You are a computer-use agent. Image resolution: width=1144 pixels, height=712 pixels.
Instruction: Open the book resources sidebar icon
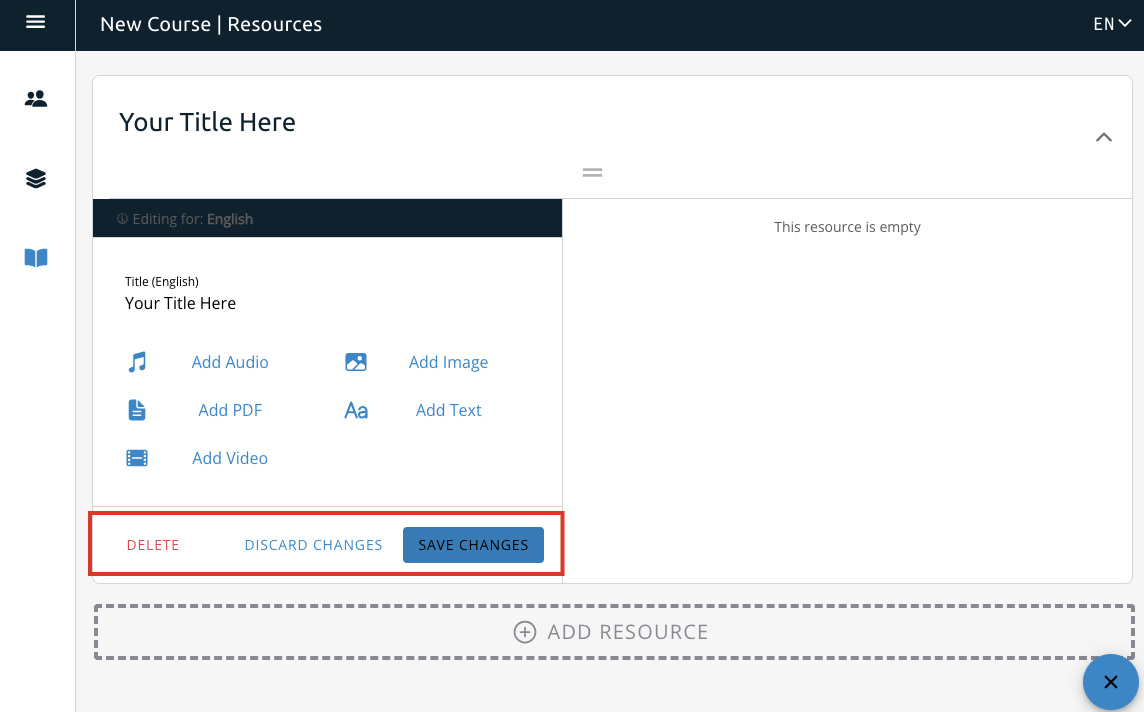point(36,258)
